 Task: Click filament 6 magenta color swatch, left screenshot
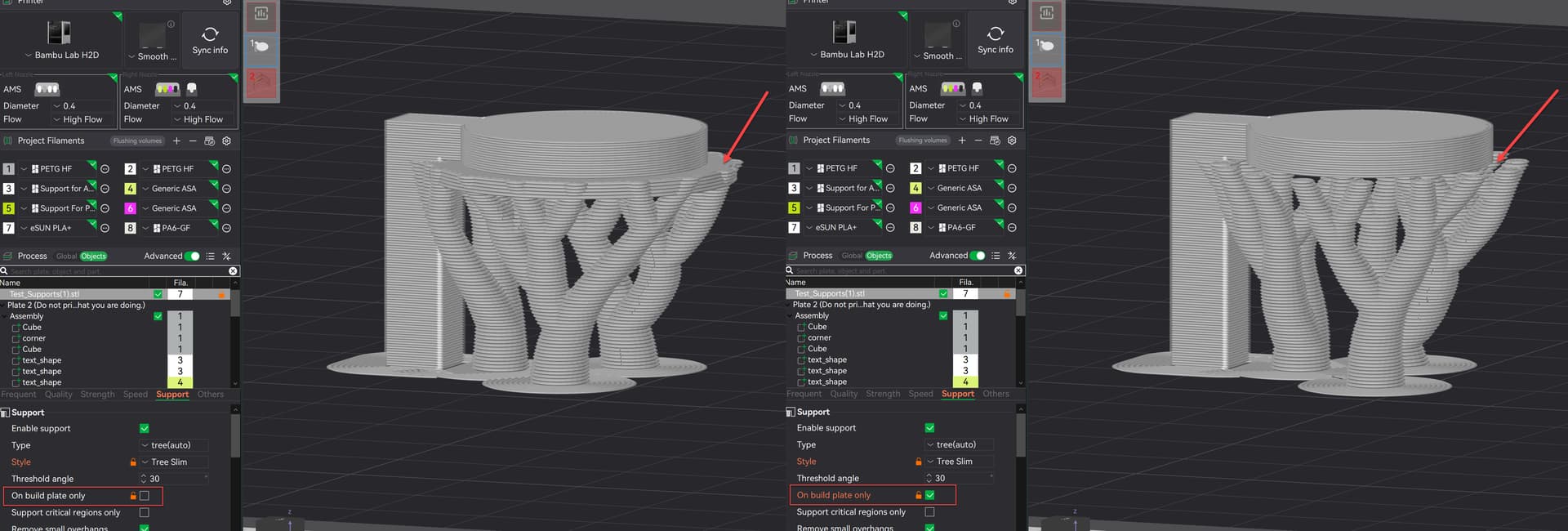coord(130,208)
